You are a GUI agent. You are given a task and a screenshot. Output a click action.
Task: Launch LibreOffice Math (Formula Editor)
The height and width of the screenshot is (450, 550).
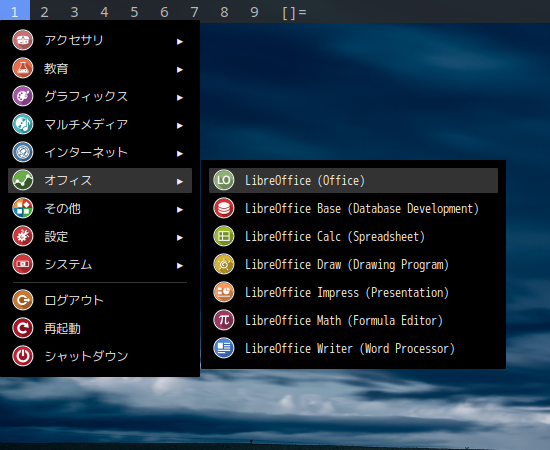click(x=353, y=320)
